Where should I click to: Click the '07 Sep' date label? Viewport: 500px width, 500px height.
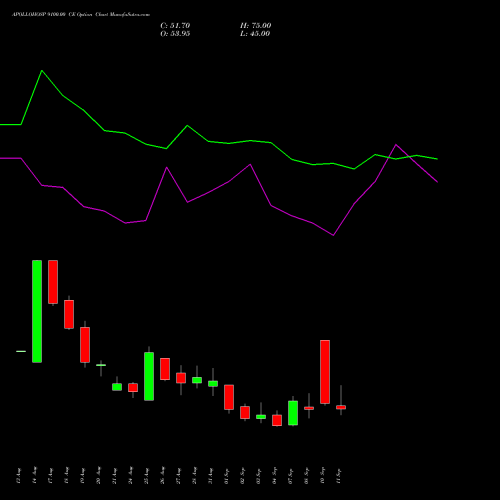tap(291, 475)
